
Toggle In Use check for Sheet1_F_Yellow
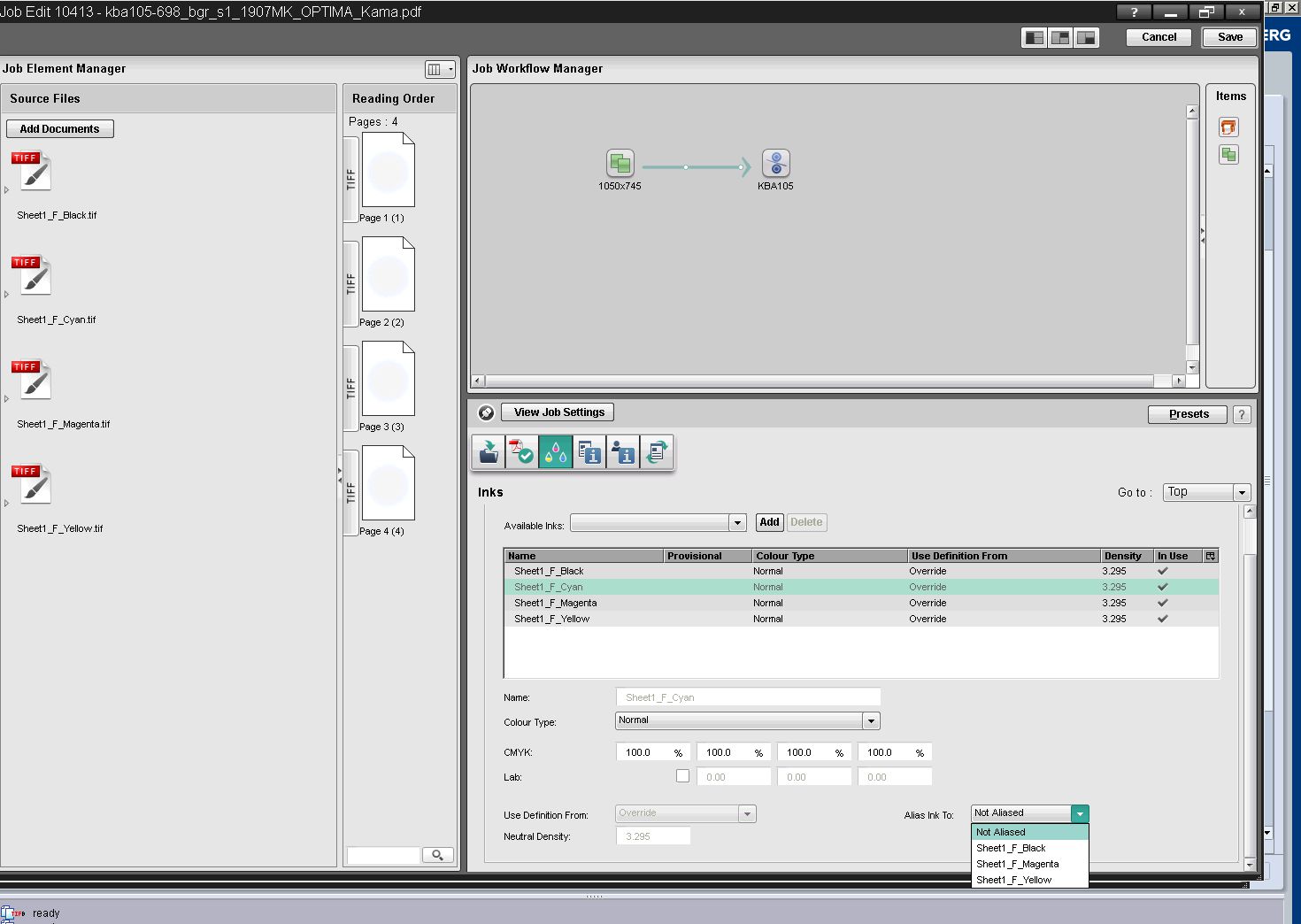point(1163,619)
